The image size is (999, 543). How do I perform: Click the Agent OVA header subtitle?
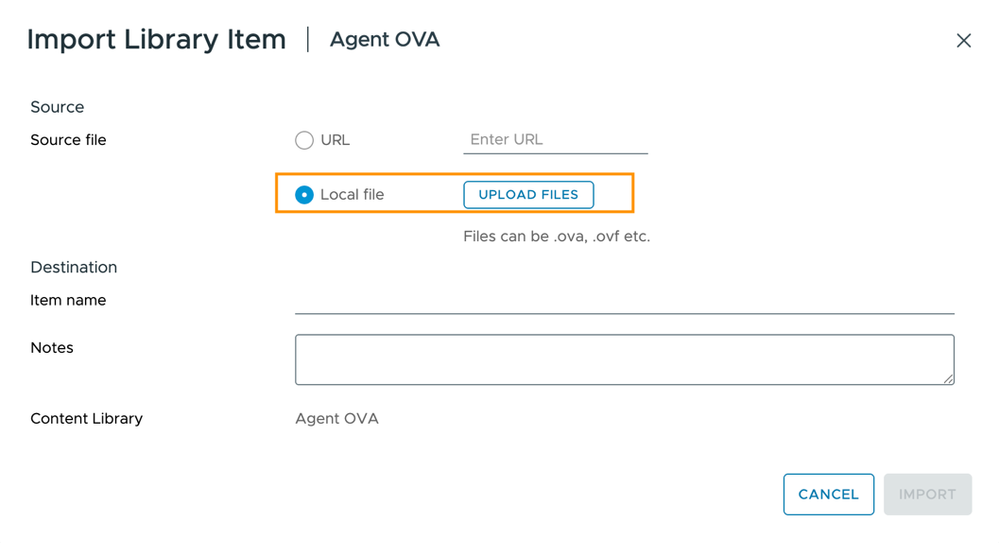click(385, 40)
